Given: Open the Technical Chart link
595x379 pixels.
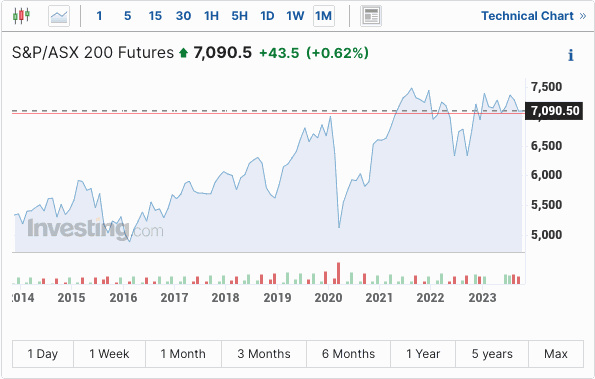Looking at the screenshot, I should pyautogui.click(x=534, y=16).
